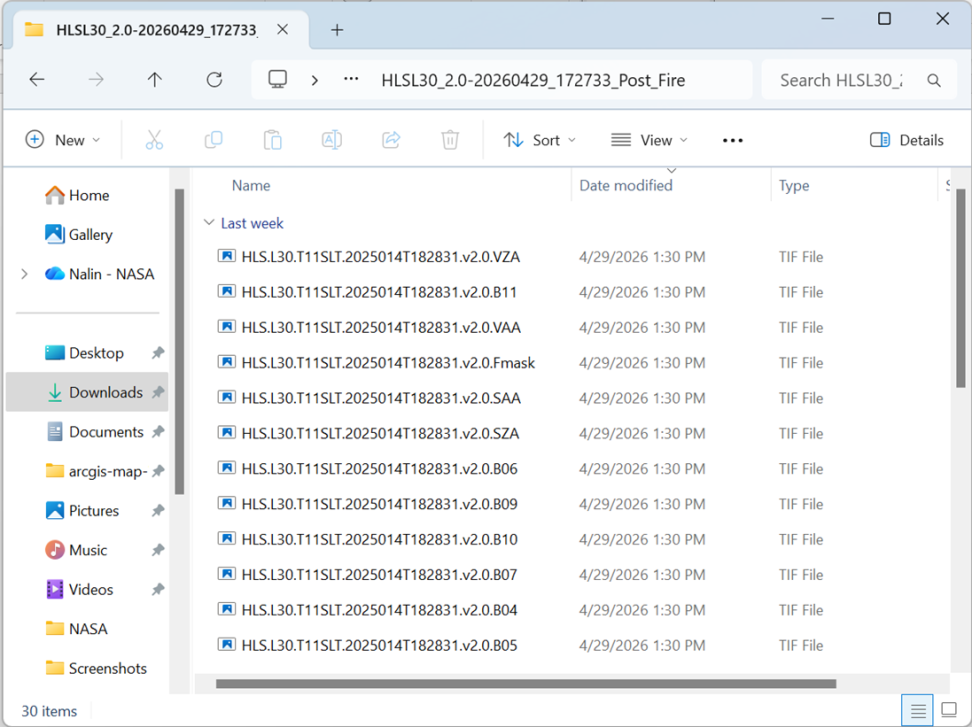Open arcgis-map- folder in quick access
Screen dimensions: 972x727
[96, 471]
